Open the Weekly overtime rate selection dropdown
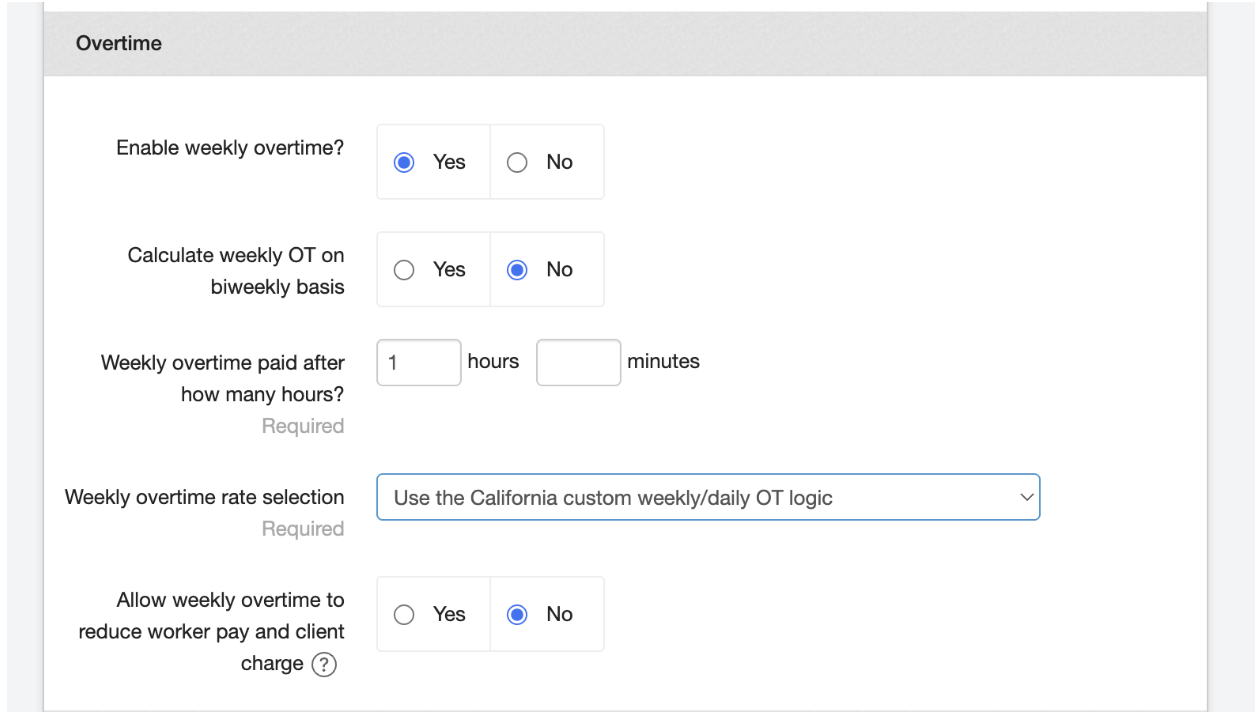The width and height of the screenshot is (1258, 716). pyautogui.click(x=707, y=497)
